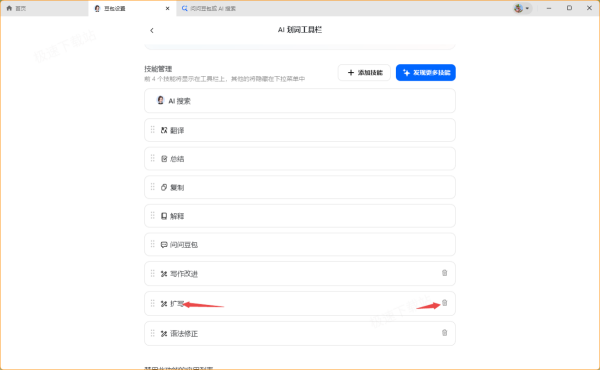This screenshot has height=370, width=600.
Task: Click the drag handle of 解释 row
Action: (153, 215)
